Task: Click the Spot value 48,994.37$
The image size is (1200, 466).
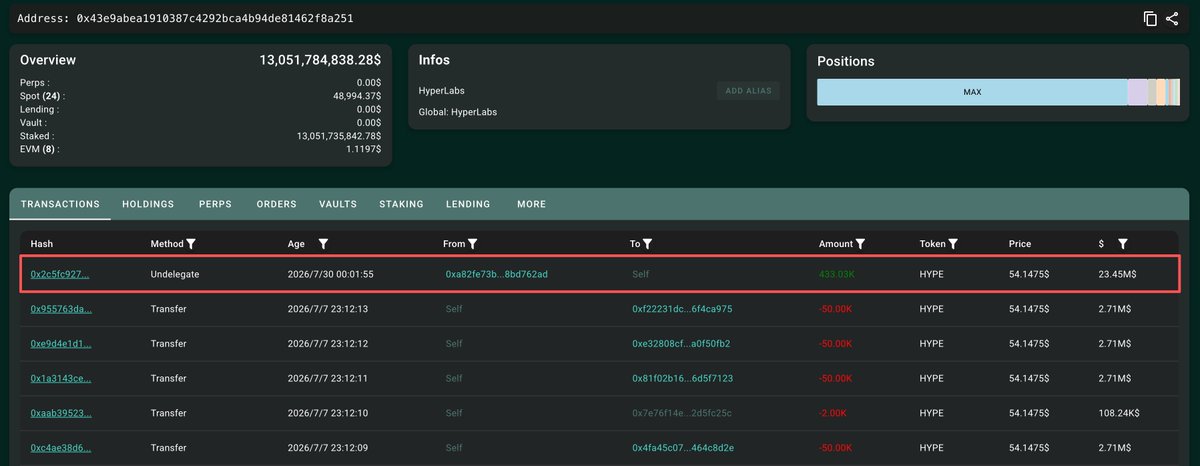Action: click(357, 96)
